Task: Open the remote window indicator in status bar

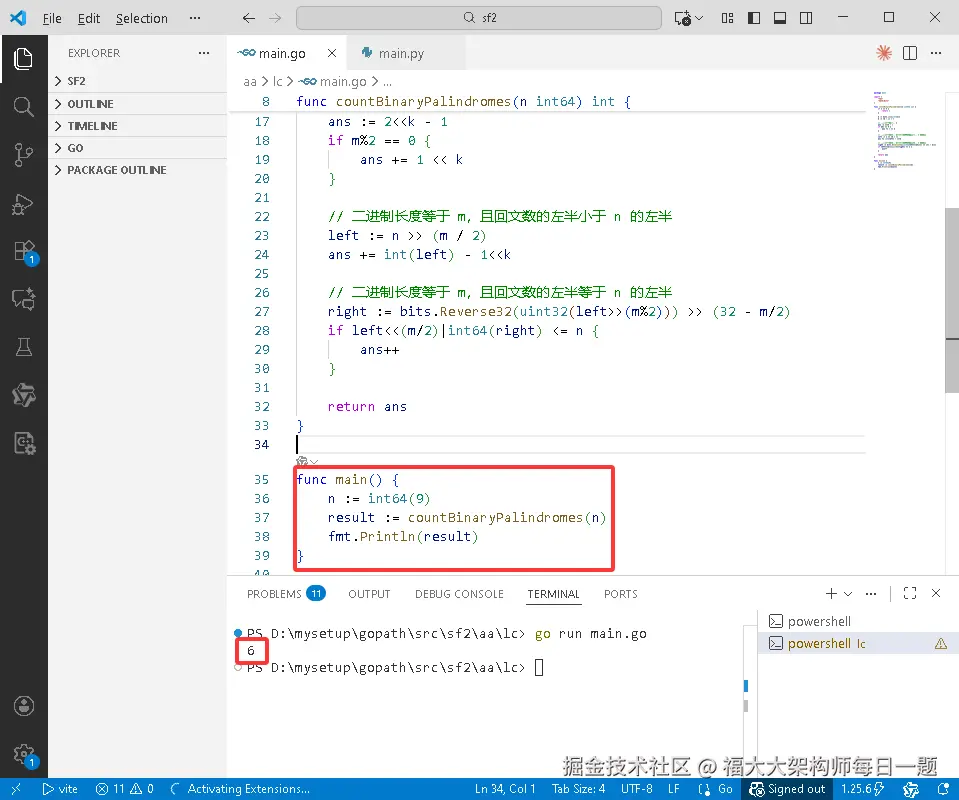Action: pyautogui.click(x=17, y=789)
